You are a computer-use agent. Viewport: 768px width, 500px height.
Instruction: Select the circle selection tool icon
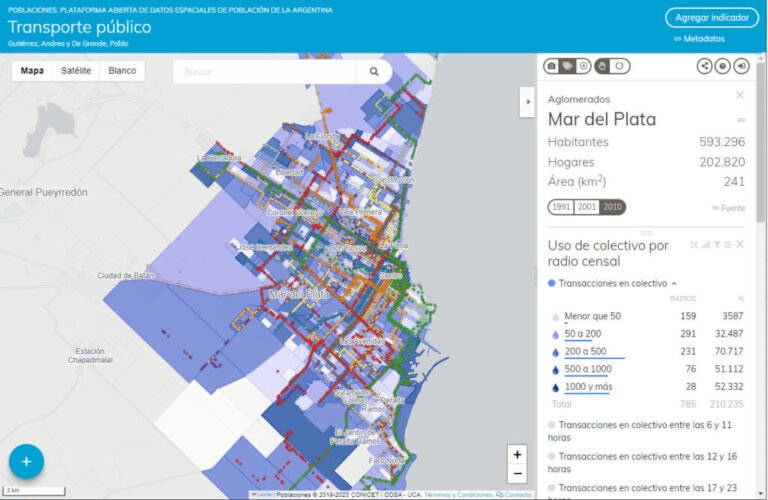click(x=620, y=66)
